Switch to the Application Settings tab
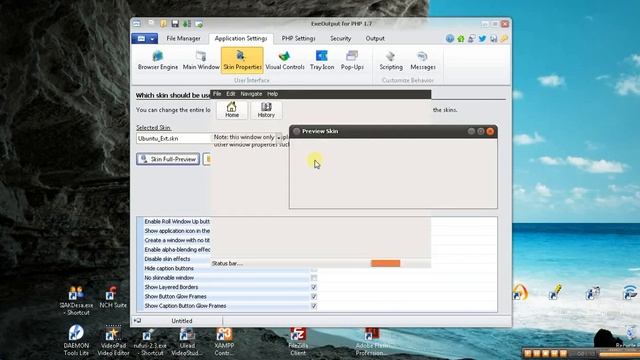Image resolution: width=640 pixels, height=360 pixels. (x=241, y=38)
